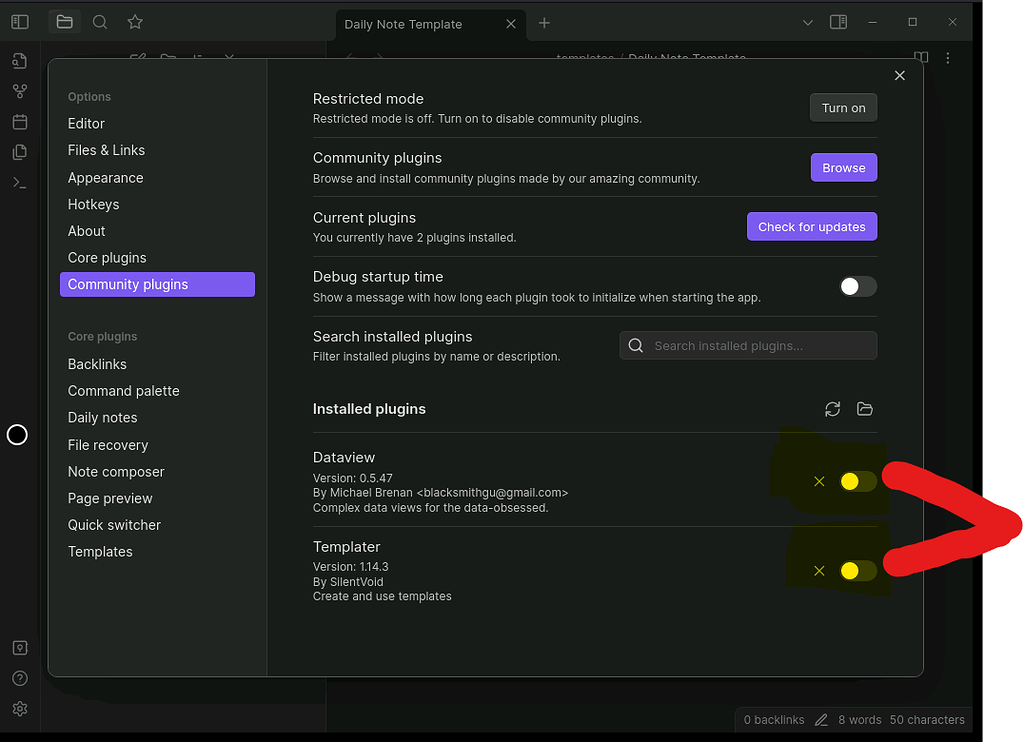Uninstall Templater with the X icon

coord(819,571)
